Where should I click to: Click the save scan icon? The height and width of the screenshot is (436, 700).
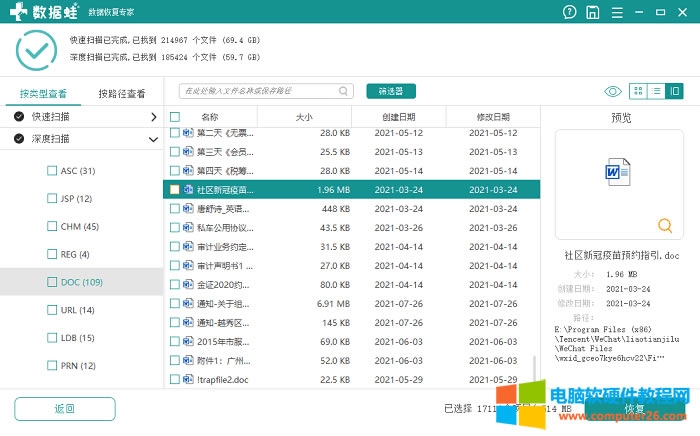click(593, 12)
